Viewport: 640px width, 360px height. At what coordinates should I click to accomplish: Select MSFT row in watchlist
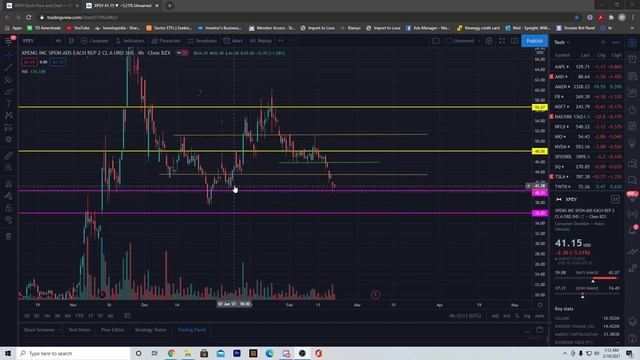tap(587, 107)
